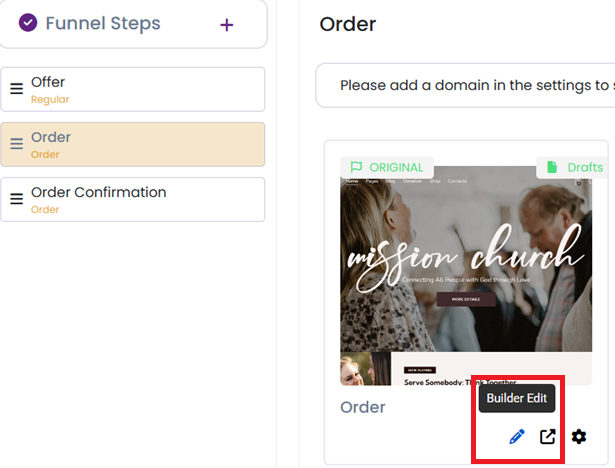Click the drag handle beside Order Confirmation
This screenshot has width=615, height=468.
click(16, 199)
